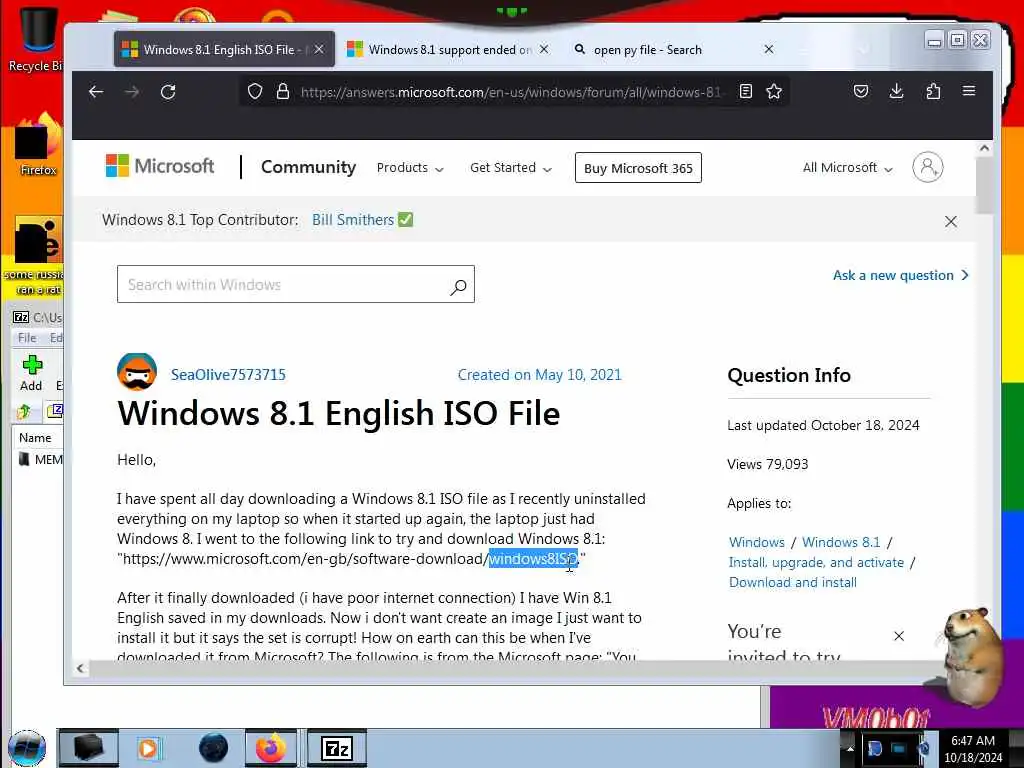Close the open py file search tab

tap(769, 50)
